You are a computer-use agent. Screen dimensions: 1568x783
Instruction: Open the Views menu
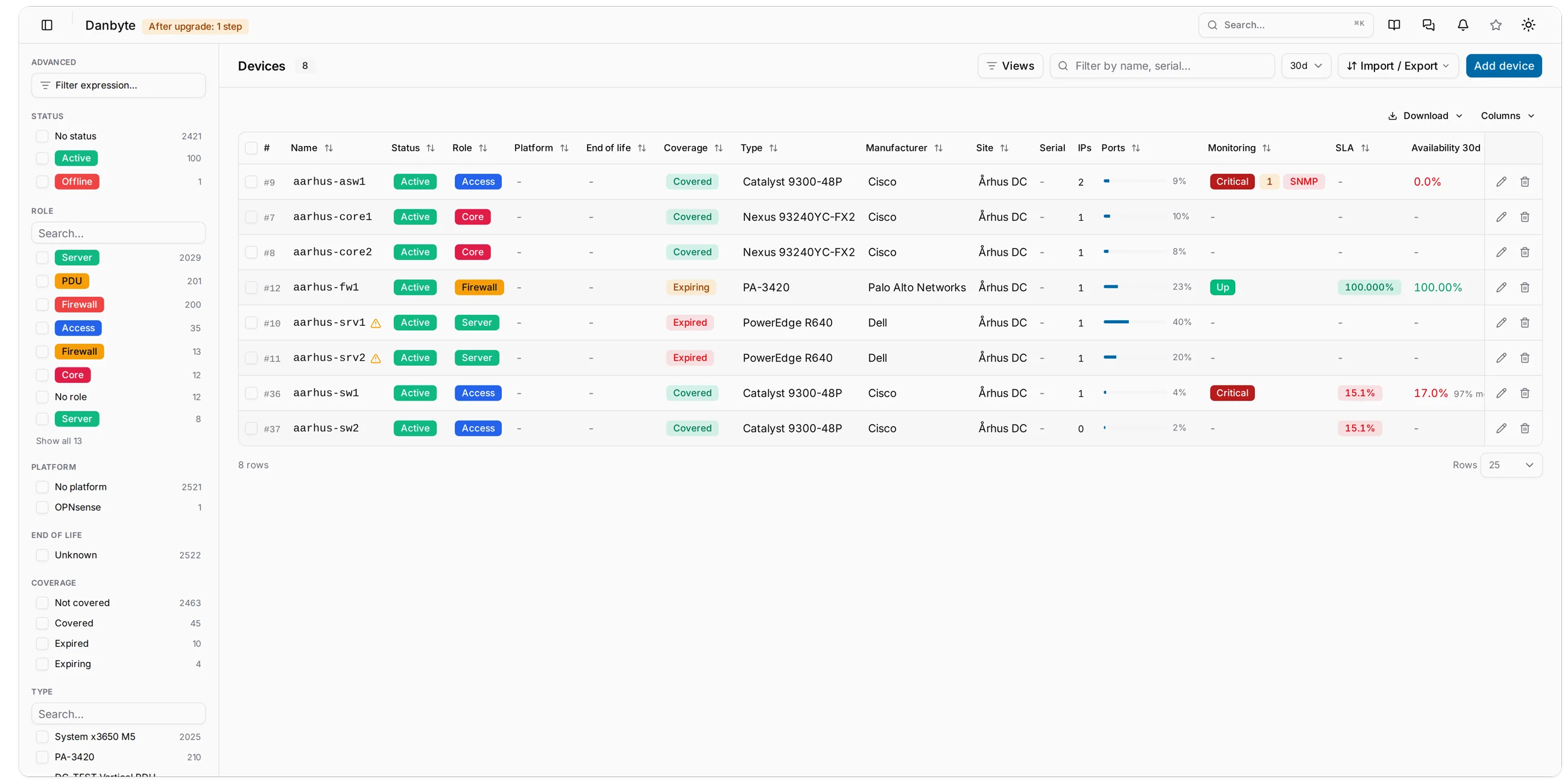[x=1010, y=66]
